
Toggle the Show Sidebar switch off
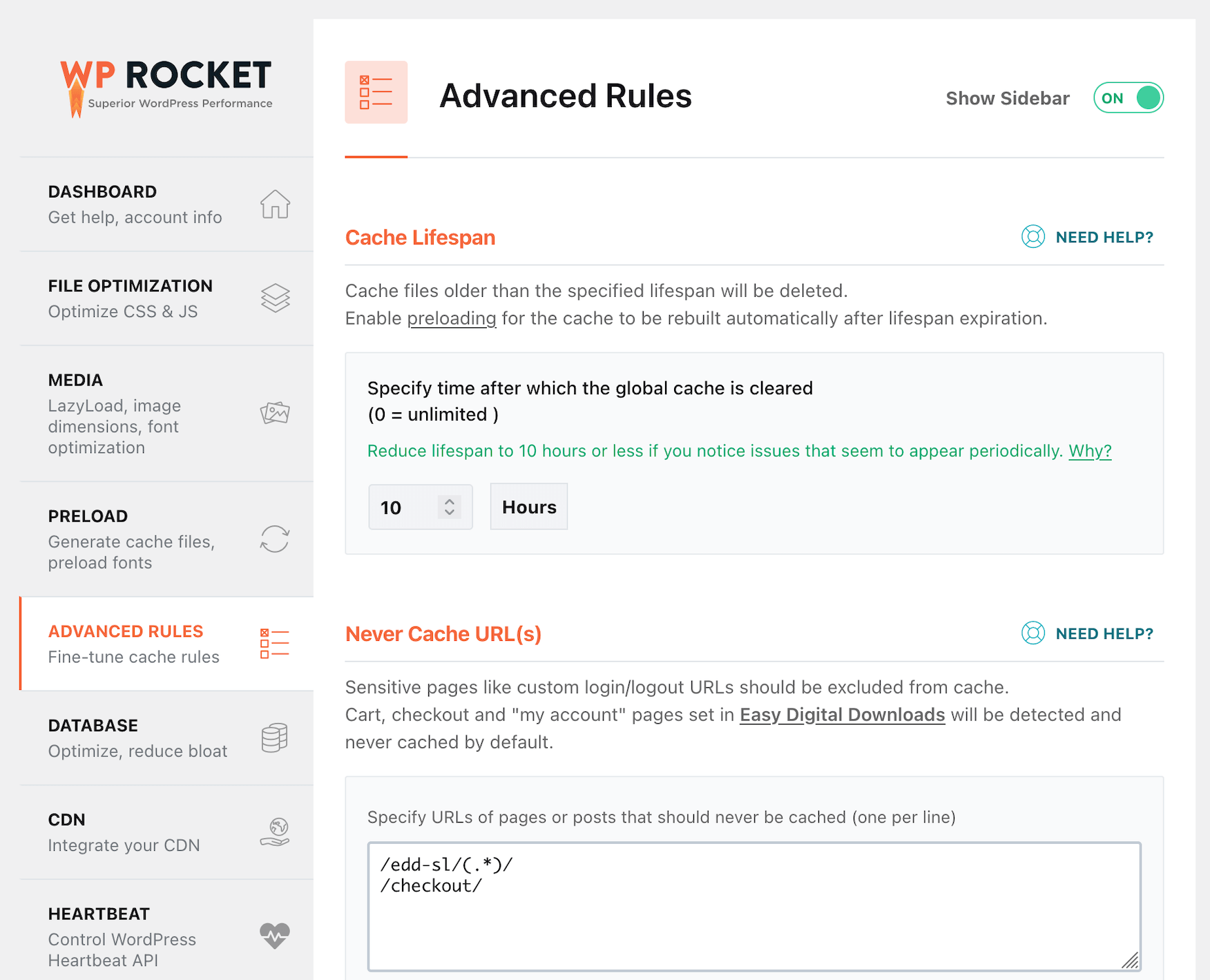coord(1129,98)
